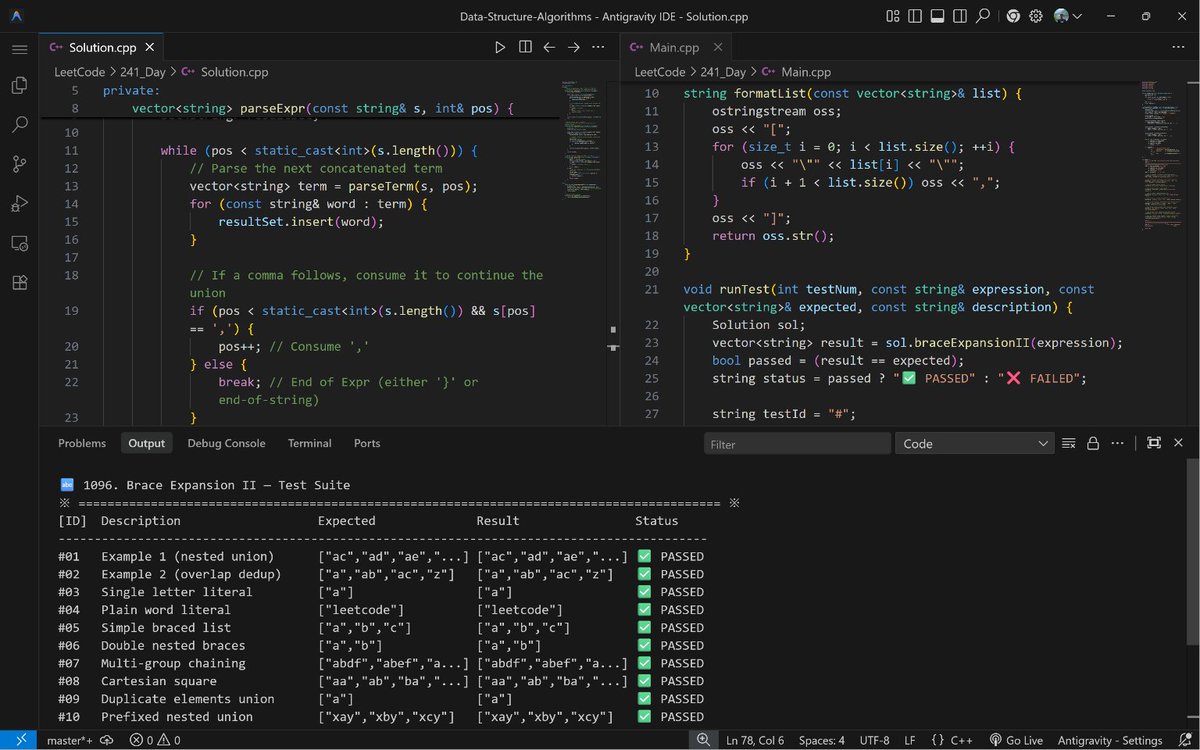
Task: Open Antigravity - Settings in the status bar
Action: [x=1108, y=740]
